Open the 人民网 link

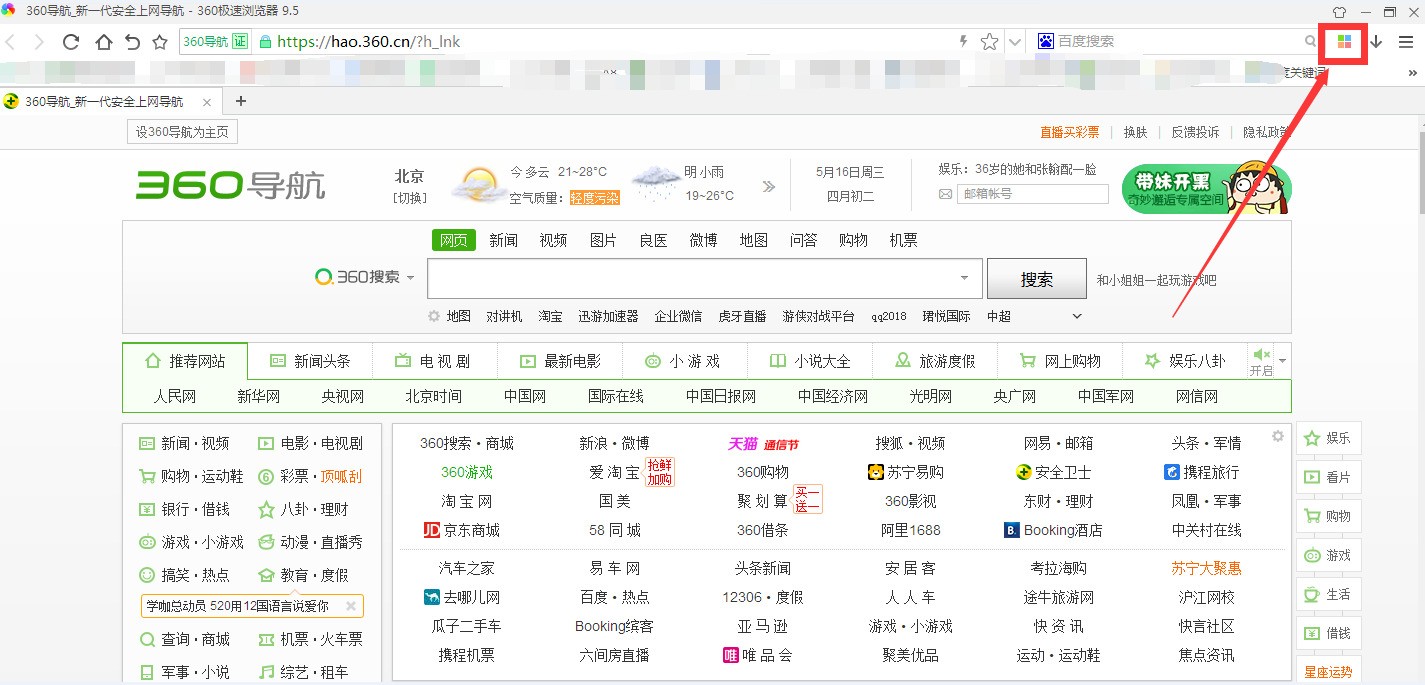click(175, 396)
